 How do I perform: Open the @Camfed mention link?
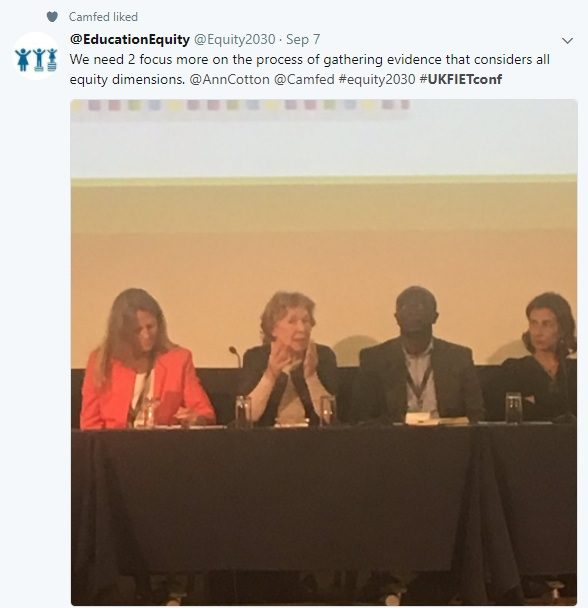304,79
